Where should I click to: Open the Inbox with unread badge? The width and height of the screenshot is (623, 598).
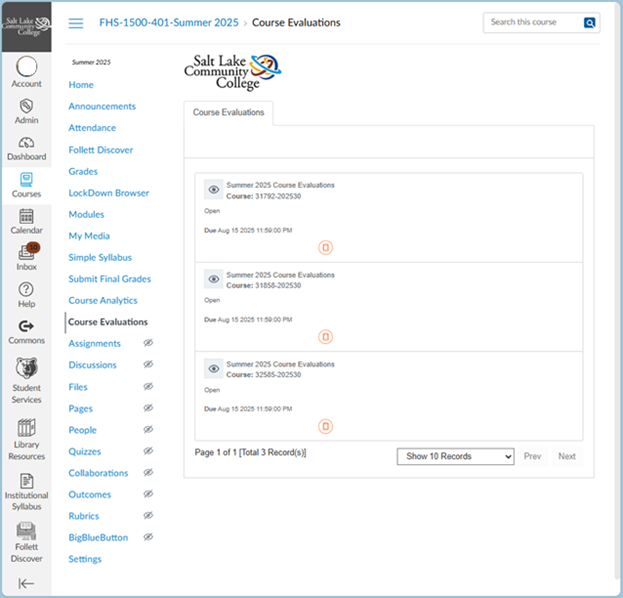click(26, 257)
